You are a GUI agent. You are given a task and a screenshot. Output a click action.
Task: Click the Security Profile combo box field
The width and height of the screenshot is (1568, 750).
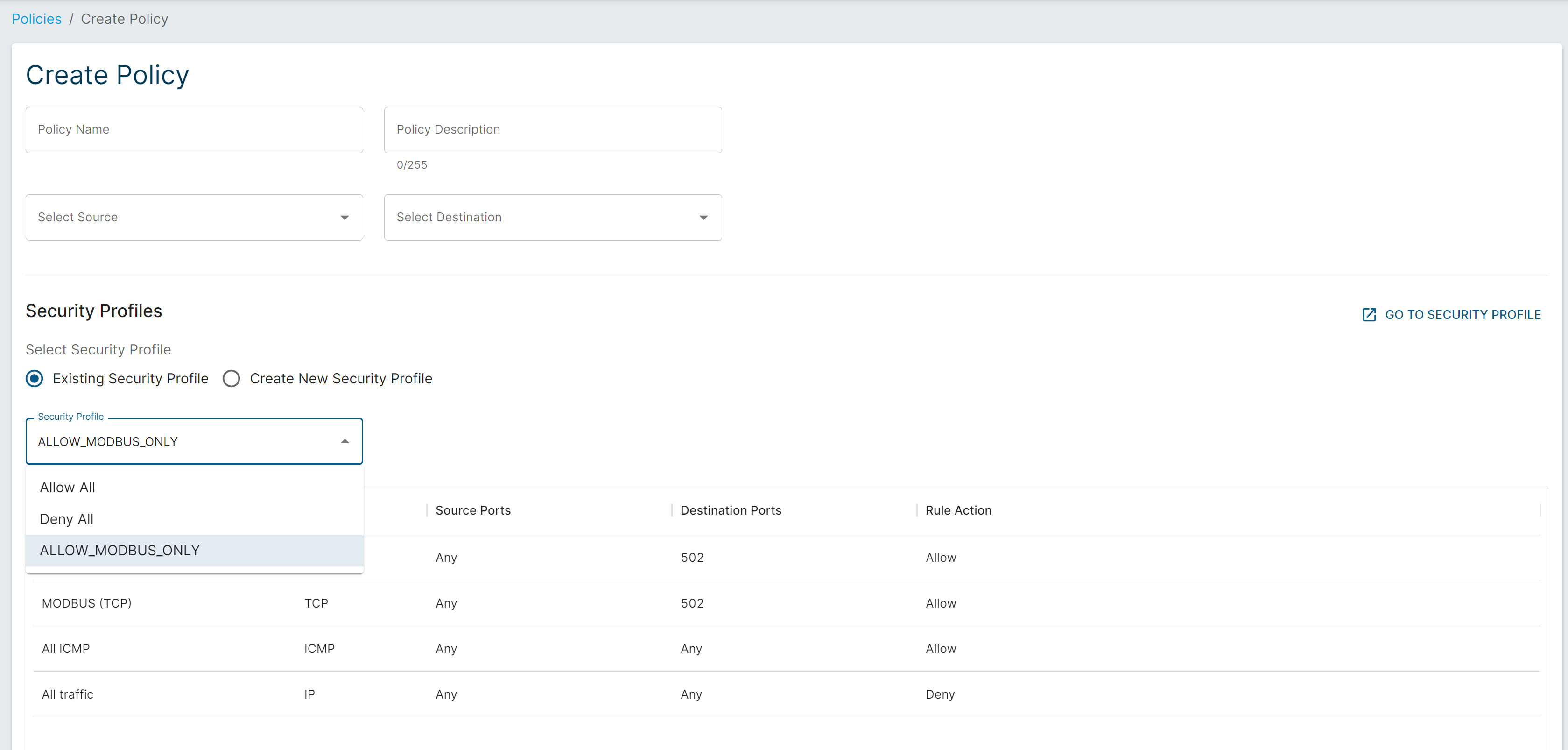pos(183,441)
